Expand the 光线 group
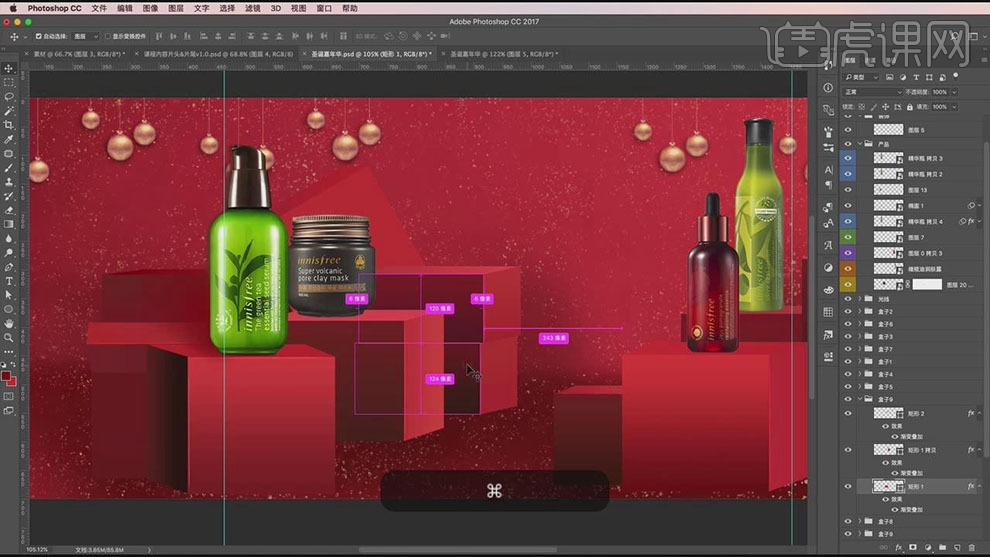Image resolution: width=990 pixels, height=557 pixels. 859,299
